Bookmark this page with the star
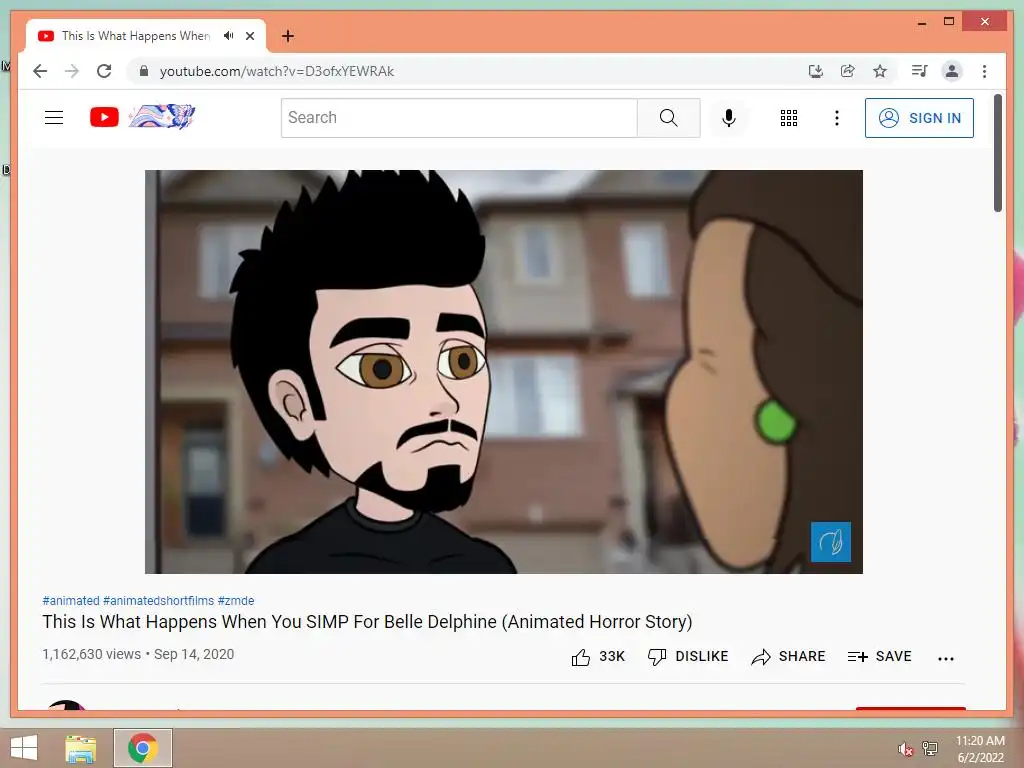 tap(880, 71)
